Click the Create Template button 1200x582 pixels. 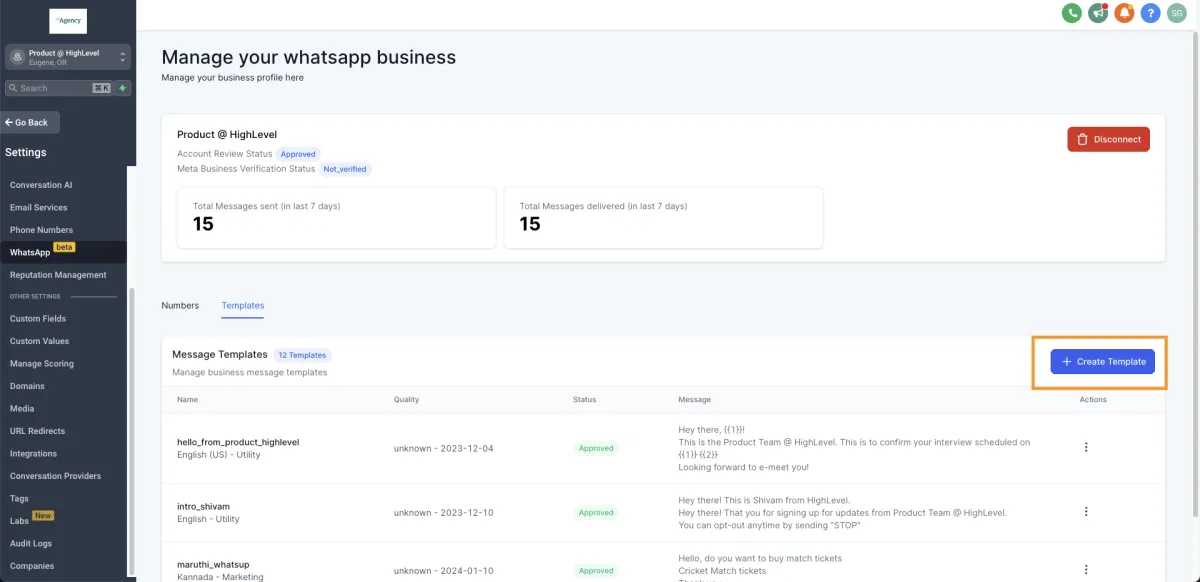(1103, 361)
